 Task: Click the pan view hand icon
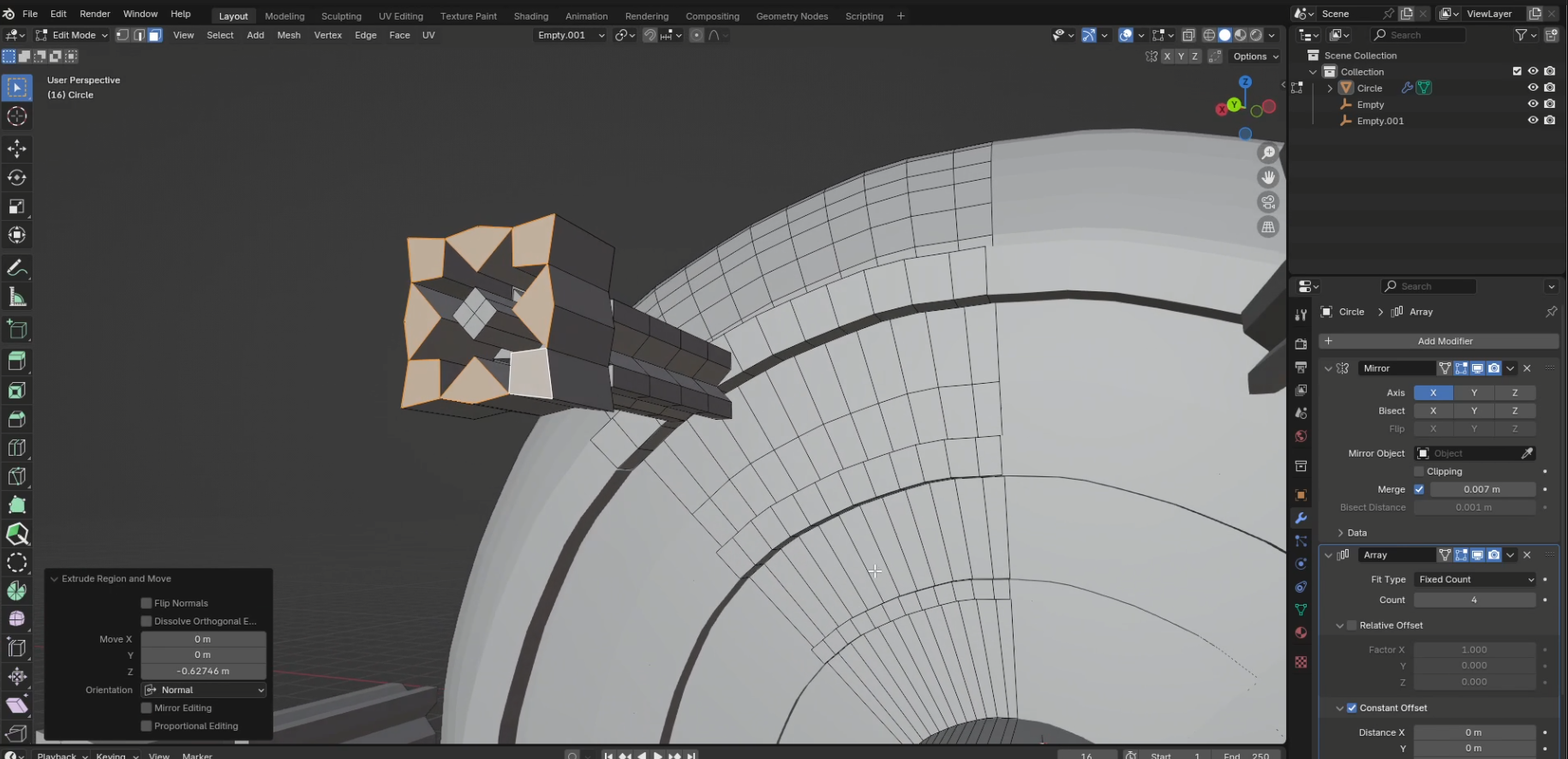(1268, 177)
